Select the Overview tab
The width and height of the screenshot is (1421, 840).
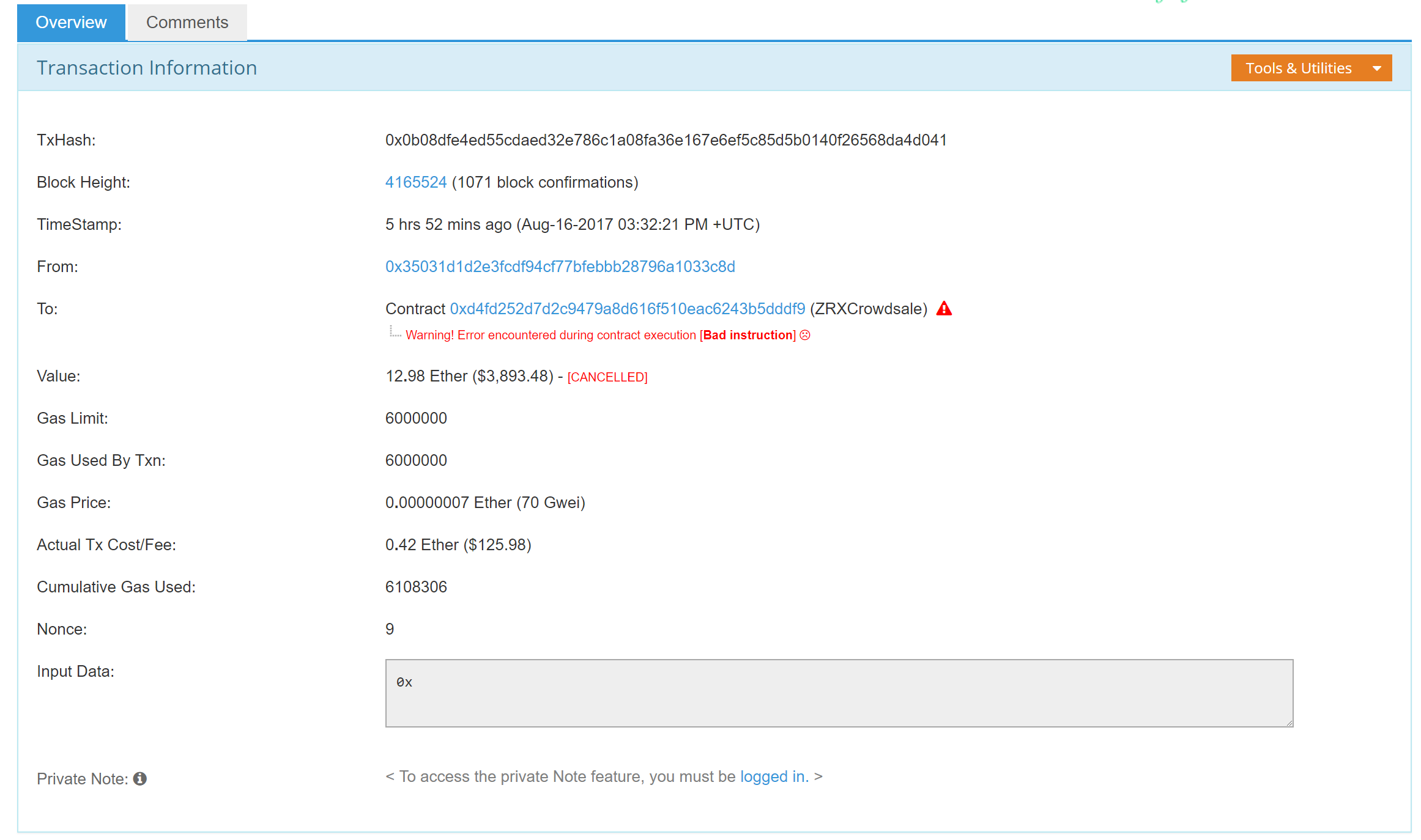tap(71, 23)
